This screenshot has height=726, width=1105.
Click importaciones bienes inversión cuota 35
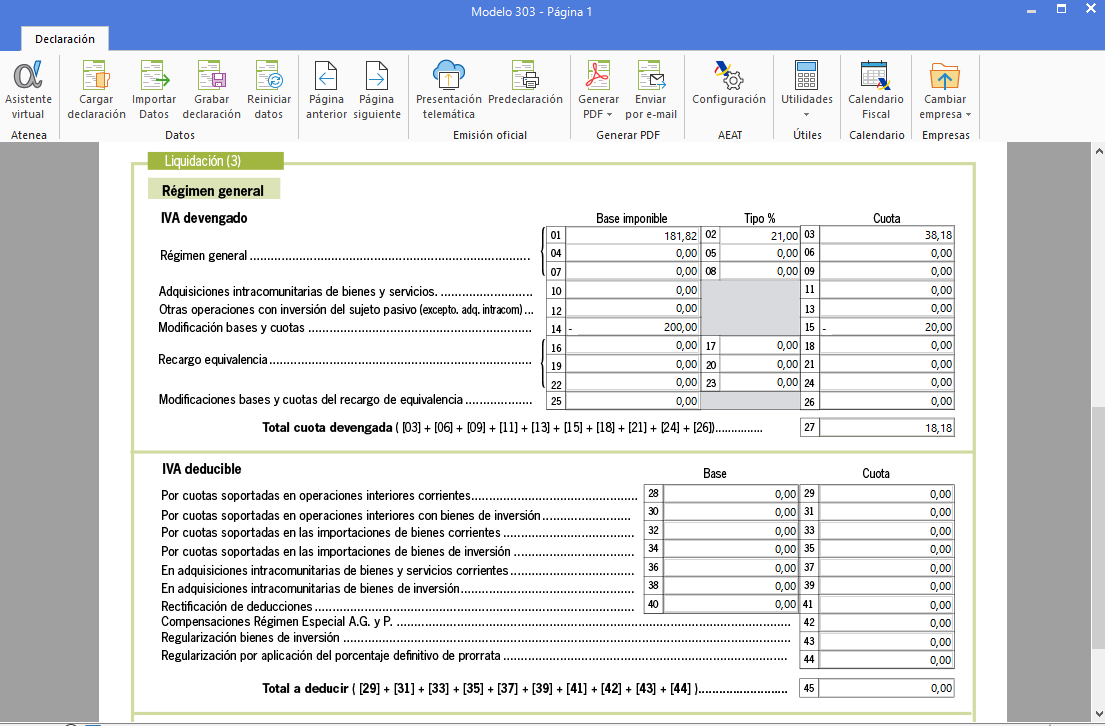[887, 549]
